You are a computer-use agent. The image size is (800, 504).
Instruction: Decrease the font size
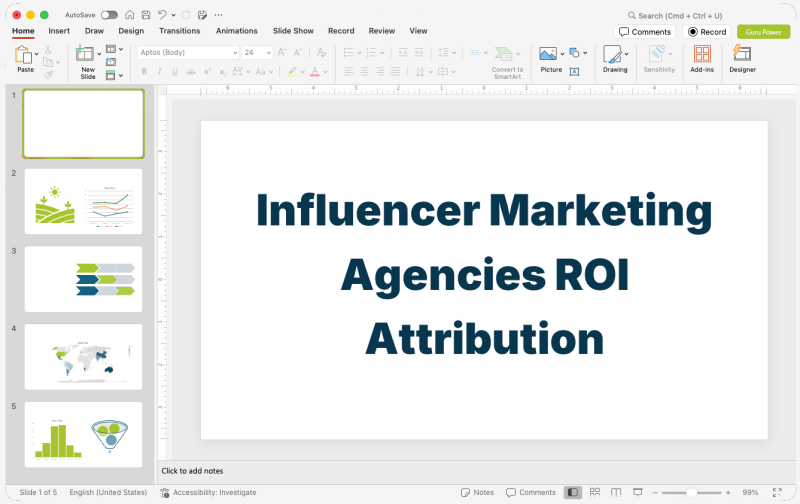[297, 52]
